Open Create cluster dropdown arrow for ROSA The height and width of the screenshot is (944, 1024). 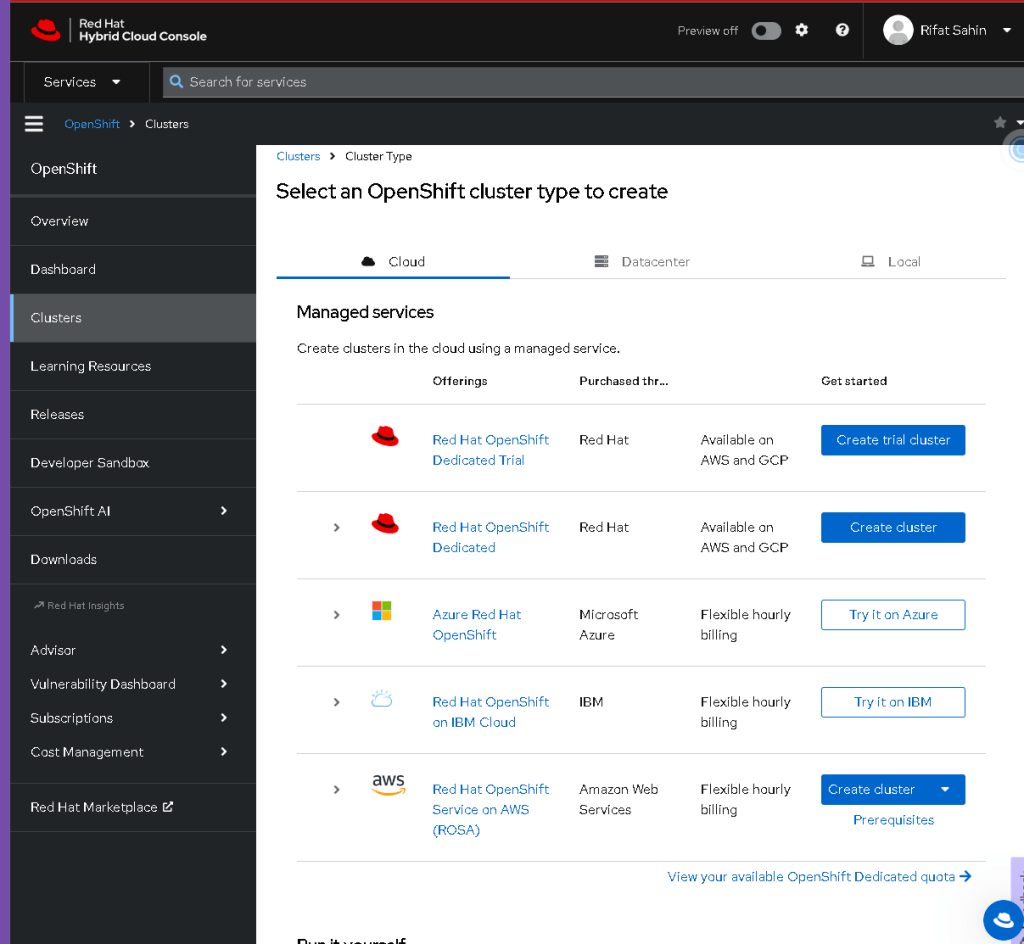pyautogui.click(x=945, y=789)
